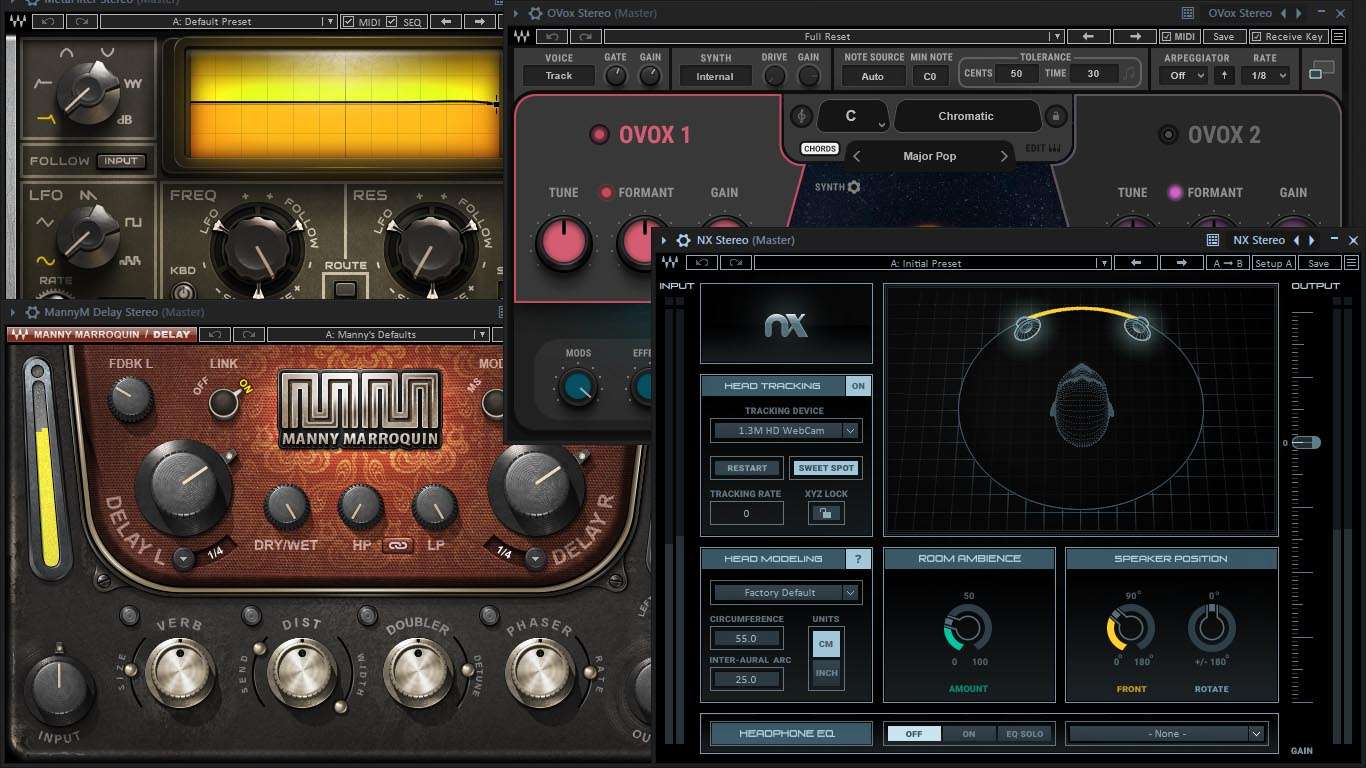Click the lock icon beside Chromatic scale
This screenshot has height=768, width=1366.
1055,117
